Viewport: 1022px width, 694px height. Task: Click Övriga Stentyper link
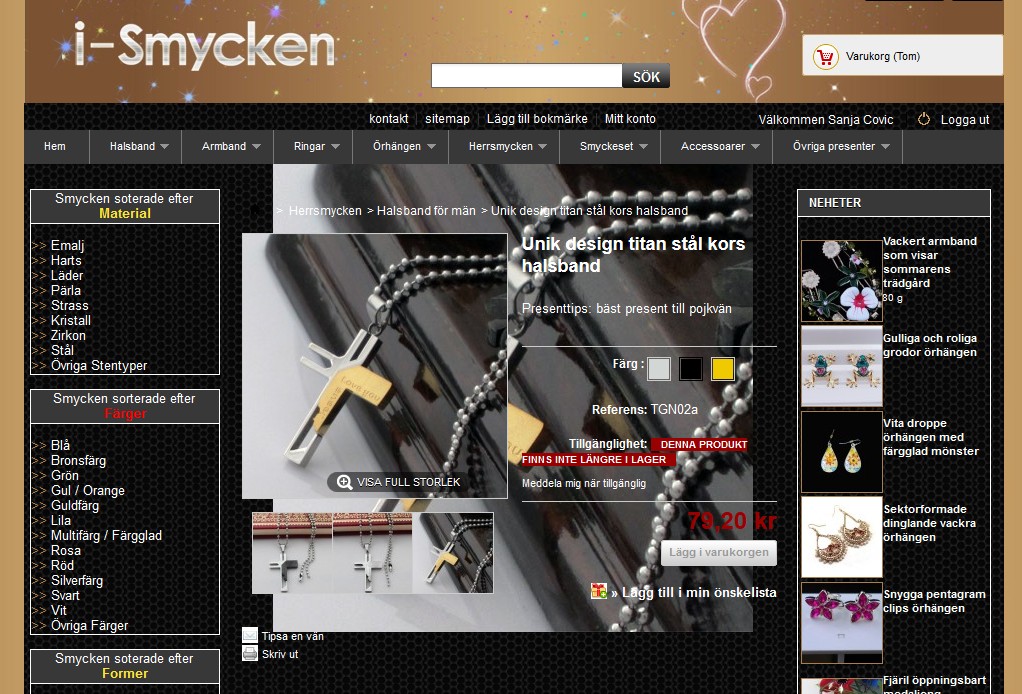pyautogui.click(x=99, y=366)
